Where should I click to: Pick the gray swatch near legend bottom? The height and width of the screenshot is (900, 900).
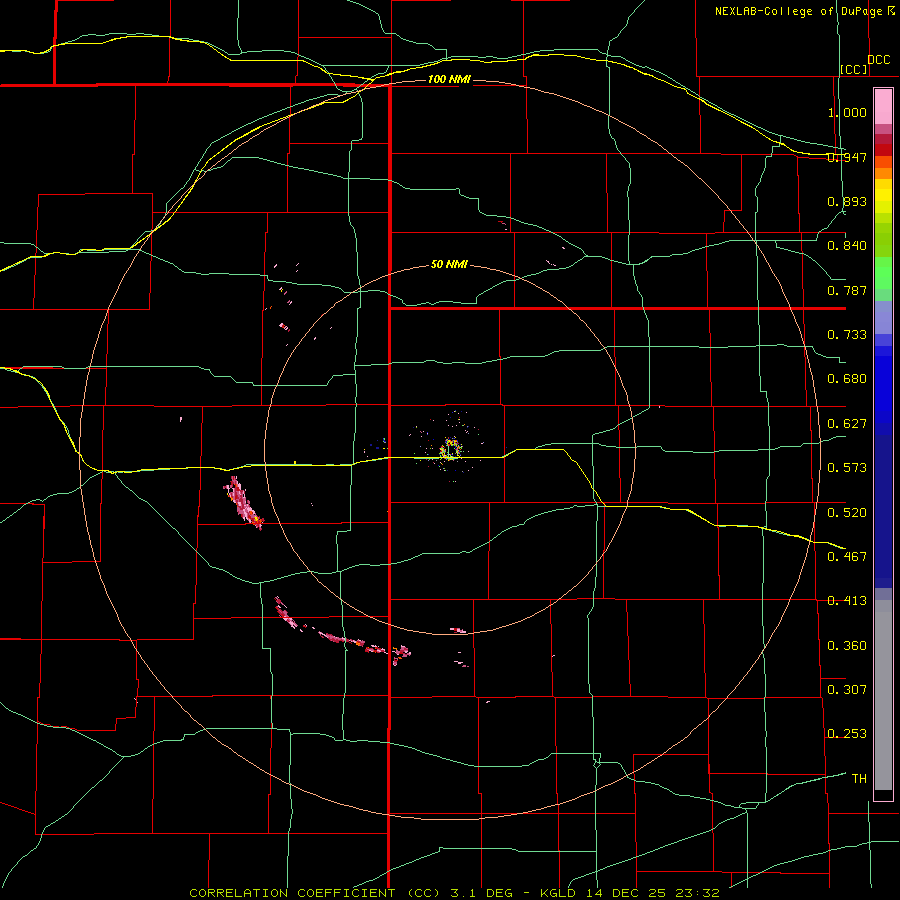tap(883, 695)
